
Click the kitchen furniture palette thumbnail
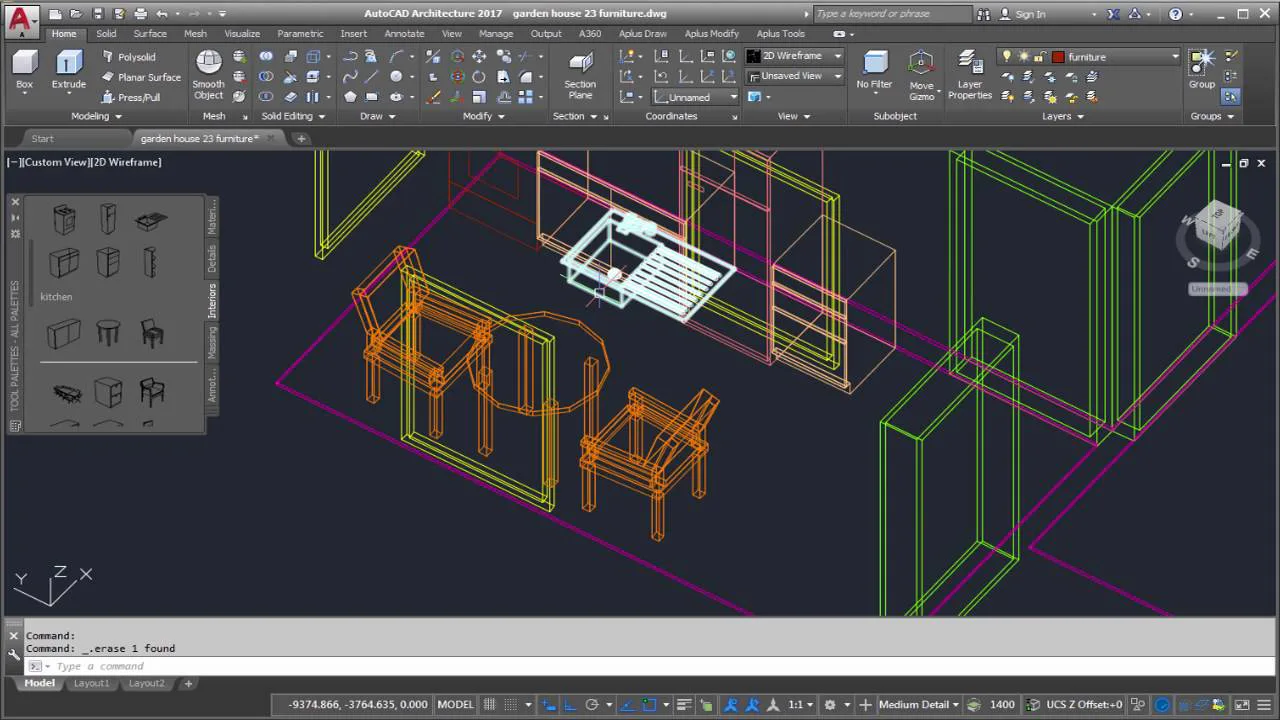64,218
